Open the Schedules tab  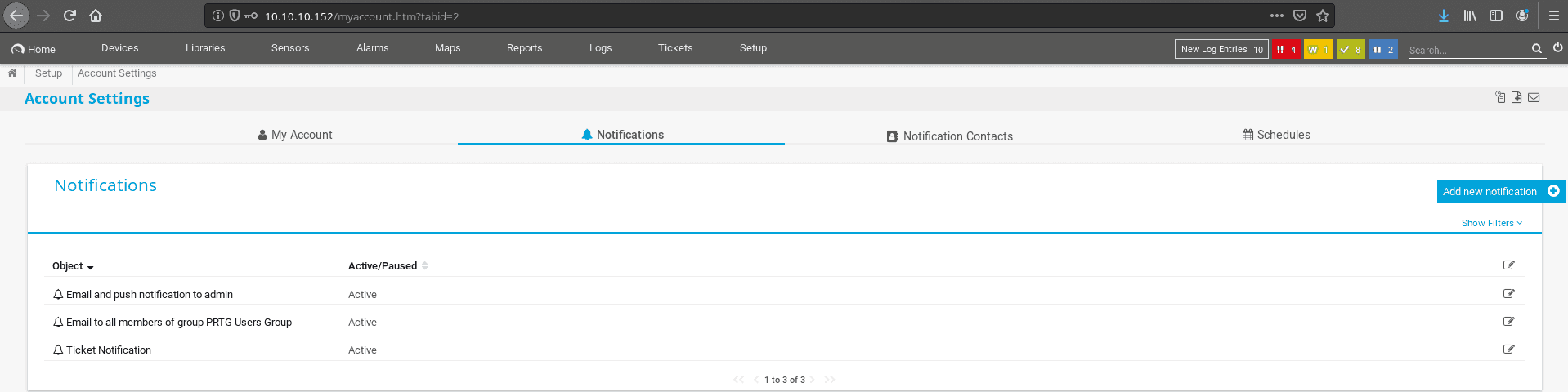coord(1276,135)
